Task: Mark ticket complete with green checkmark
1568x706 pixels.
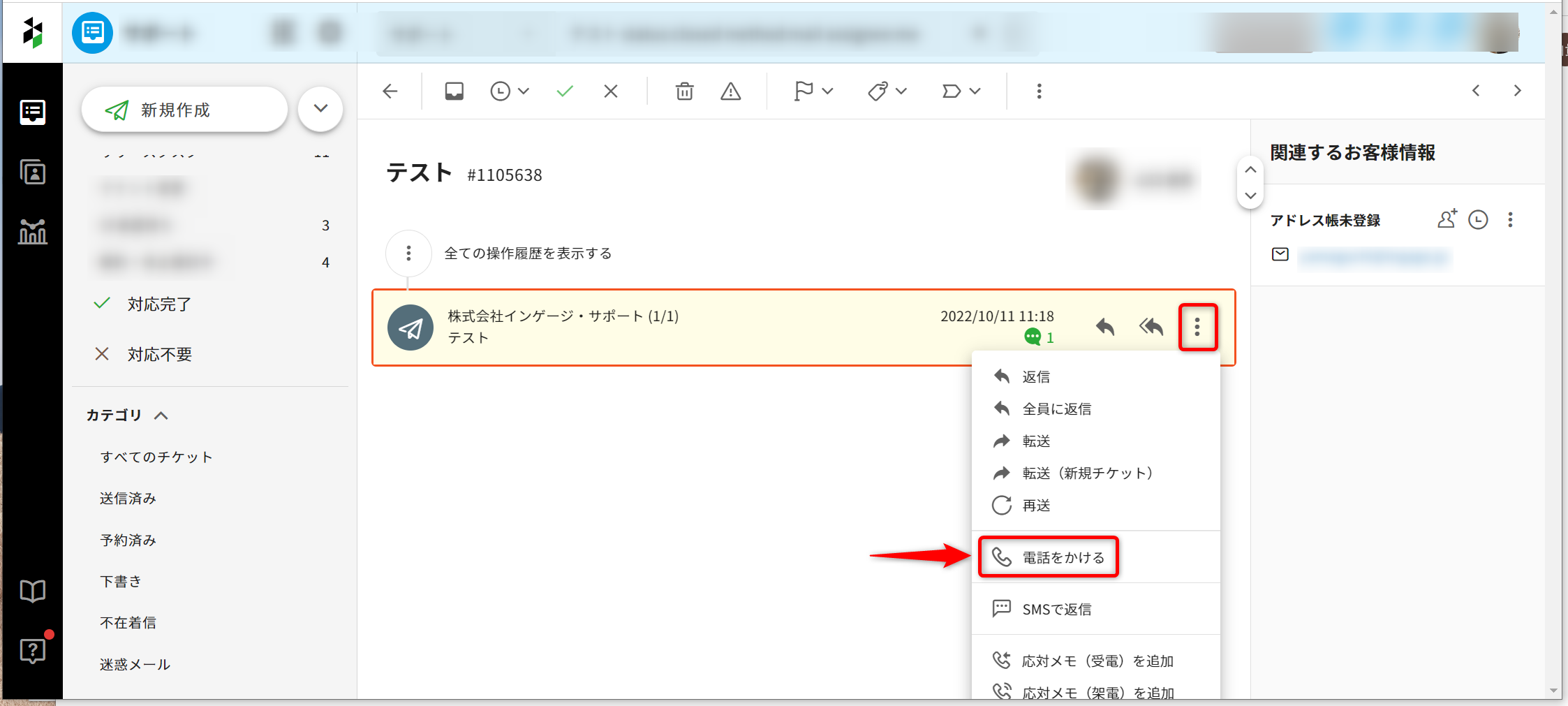Action: coord(565,91)
